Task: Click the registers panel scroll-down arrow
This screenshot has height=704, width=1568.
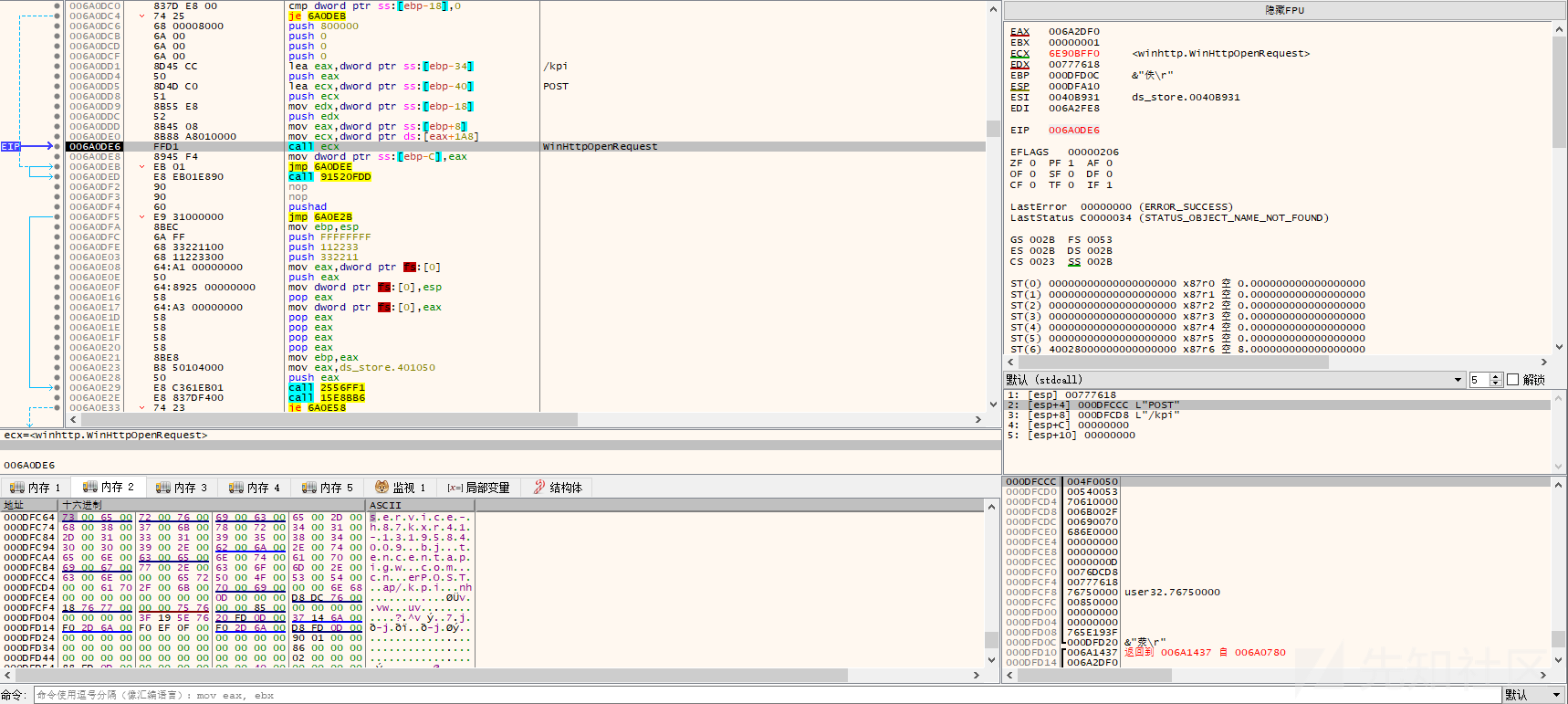Action: click(1559, 348)
